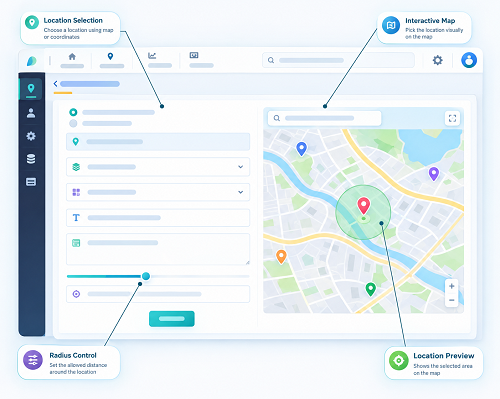The width and height of the screenshot is (500, 399).
Task: Open the database stack item in sidebar
Action: pyautogui.click(x=31, y=159)
